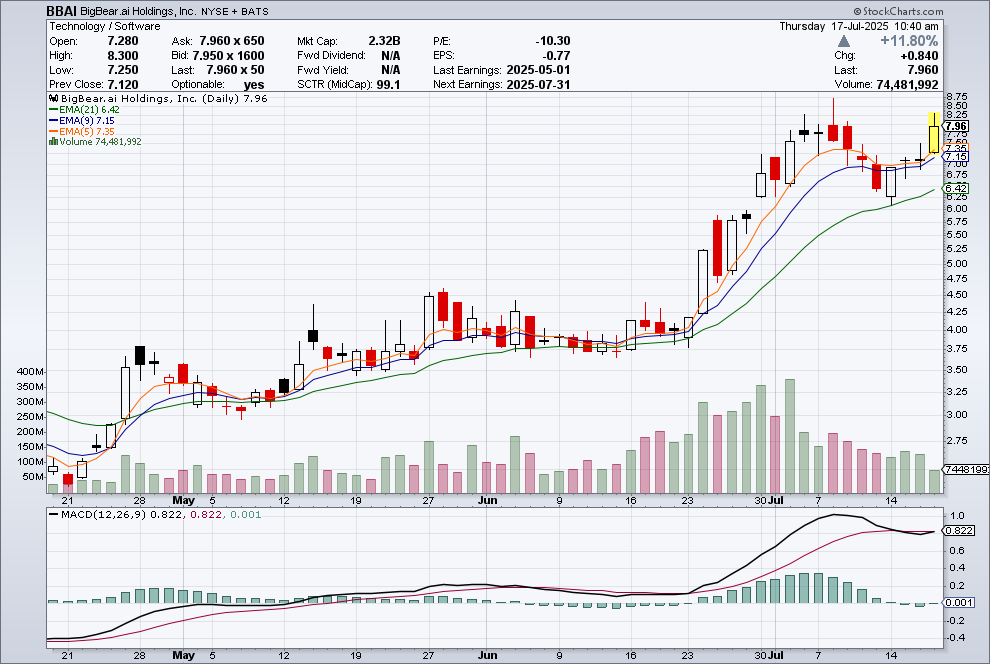Click the yellow highlighted latest candlestick

[x=933, y=133]
